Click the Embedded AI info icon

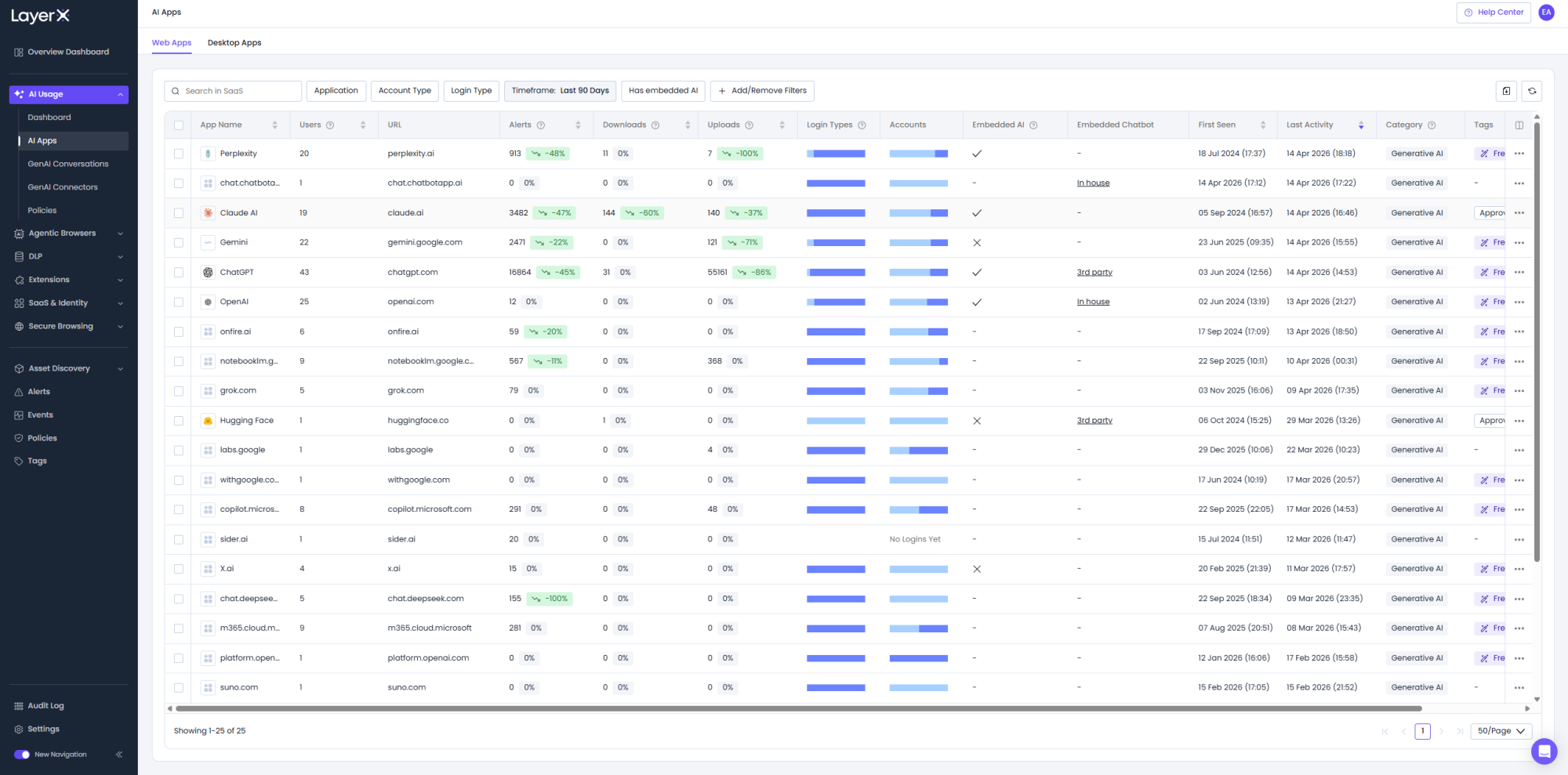1033,125
